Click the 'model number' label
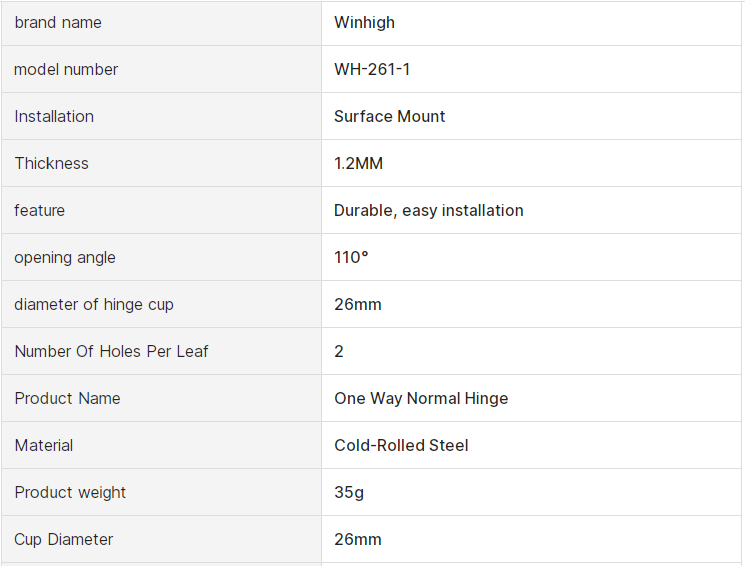This screenshot has height=566, width=745. click(66, 69)
